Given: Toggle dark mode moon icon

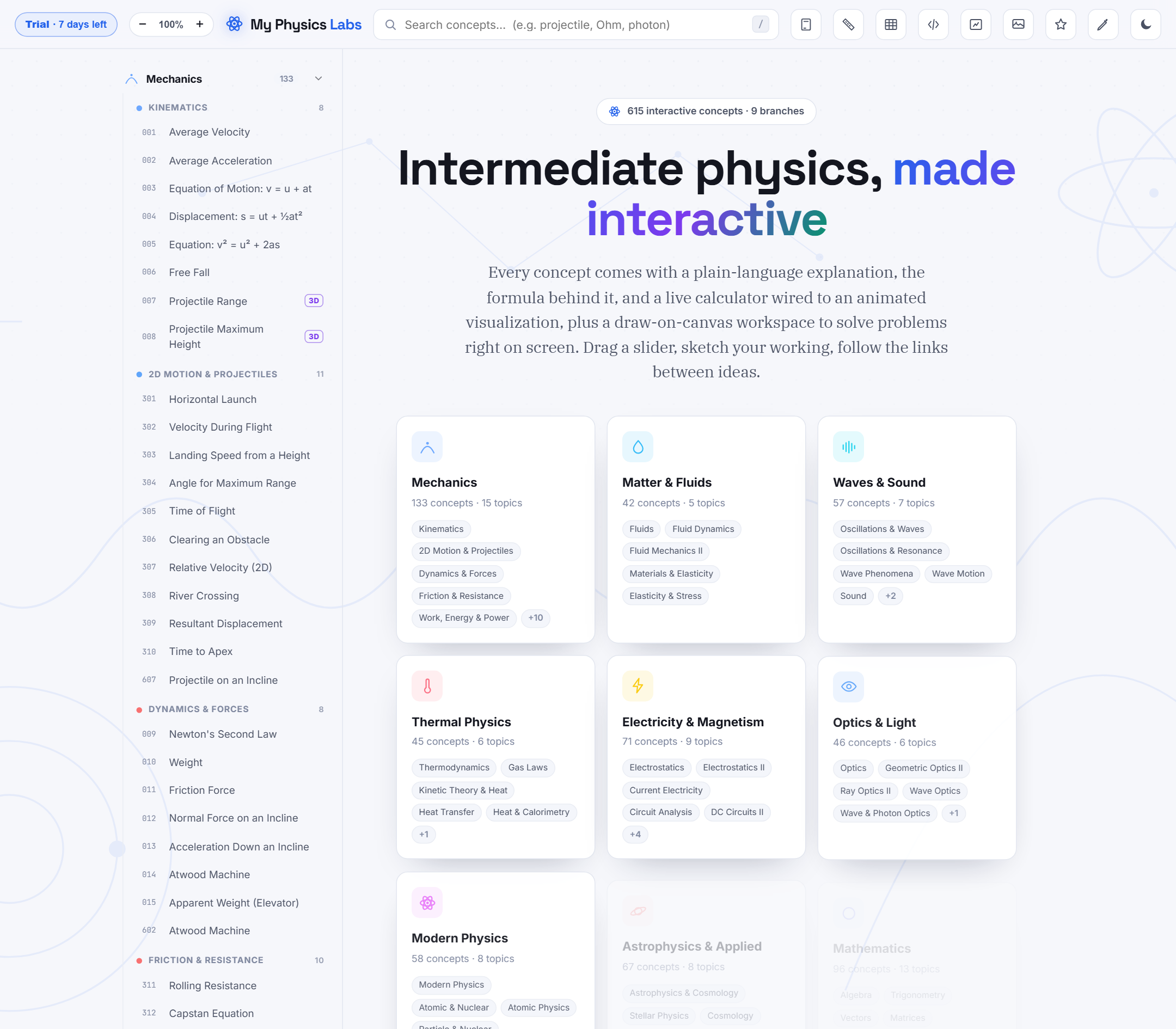Looking at the screenshot, I should [x=1146, y=24].
